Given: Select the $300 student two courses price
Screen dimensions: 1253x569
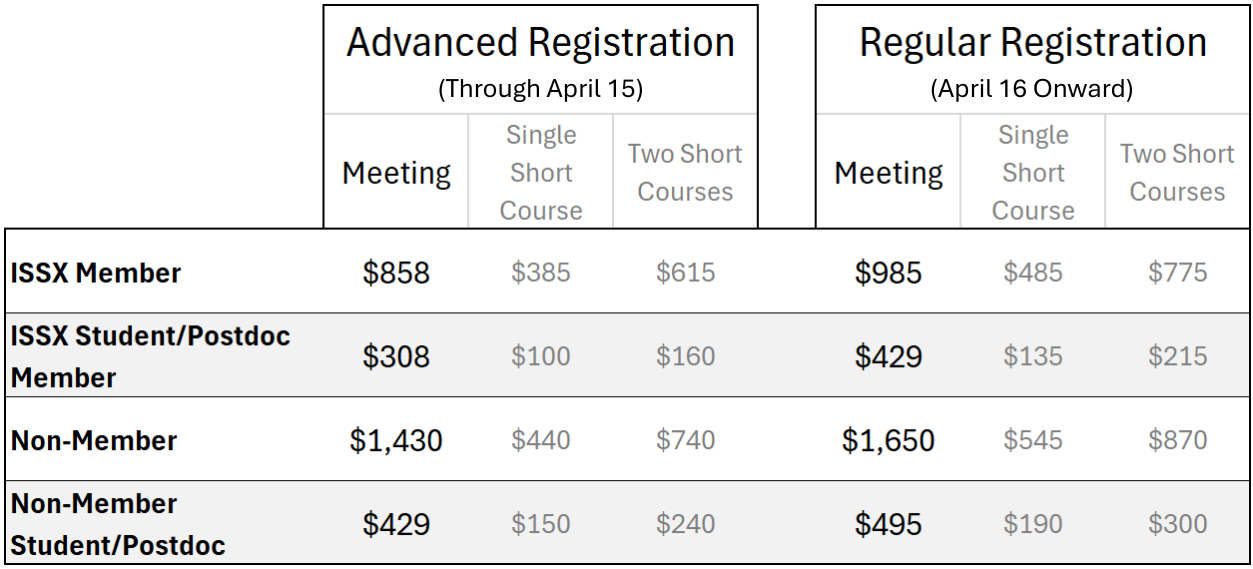Looking at the screenshot, I should coord(1177,524).
